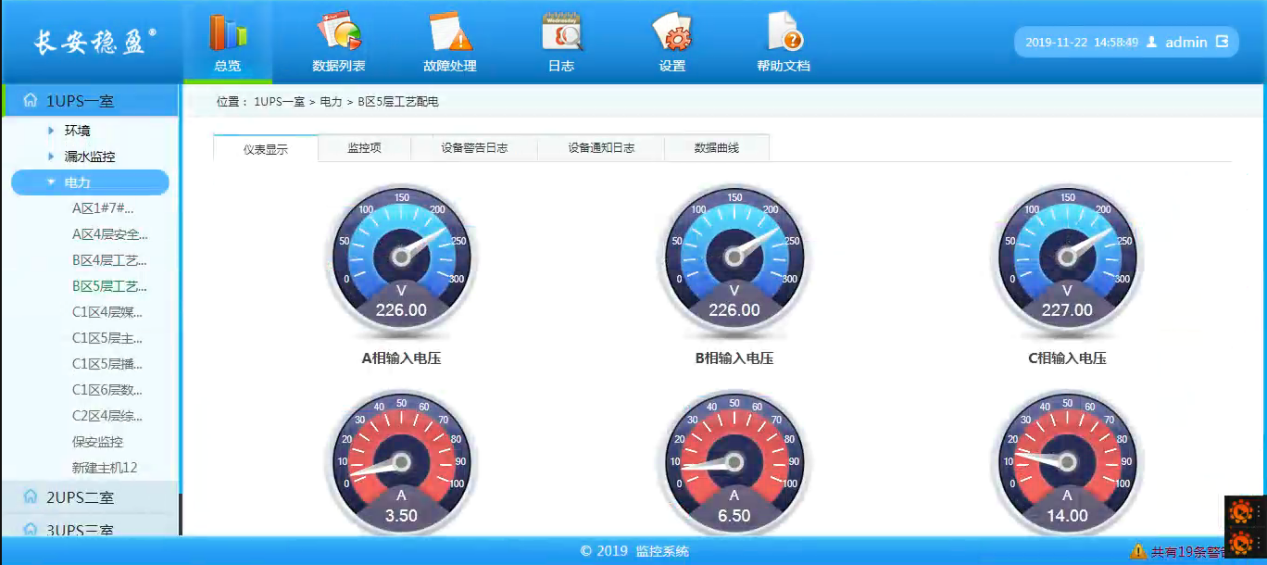Click the warning triangle alarm icon
Image resolution: width=1267 pixels, height=565 pixels.
(1137, 551)
